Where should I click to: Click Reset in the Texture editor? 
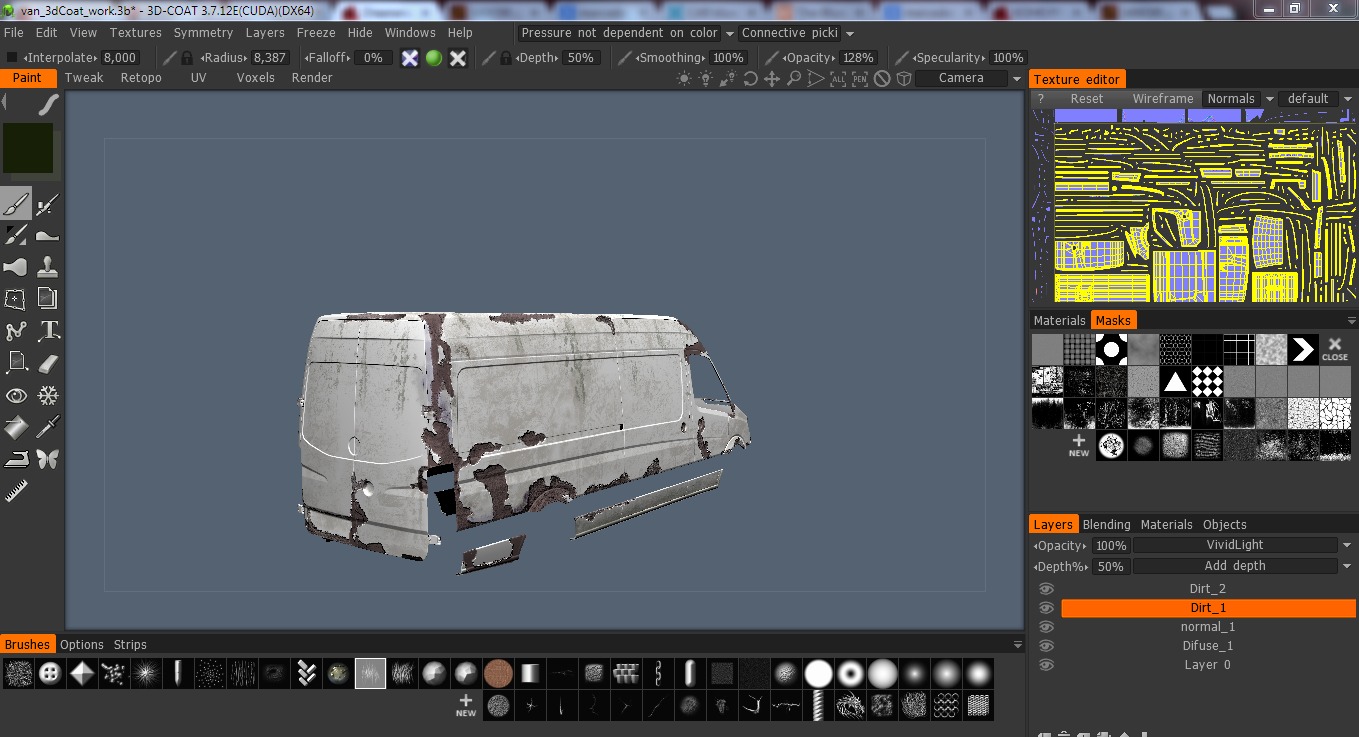coord(1086,99)
